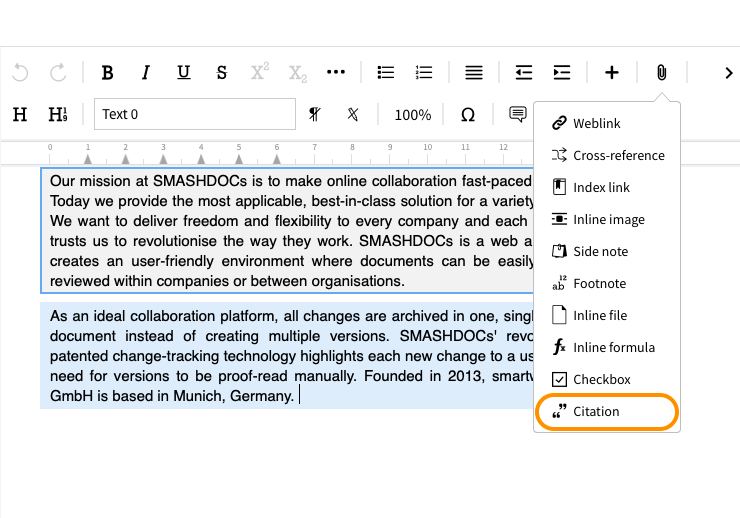Screen dimensions: 740x518
Task: Open more formatting options (three dots)
Action: (336, 72)
